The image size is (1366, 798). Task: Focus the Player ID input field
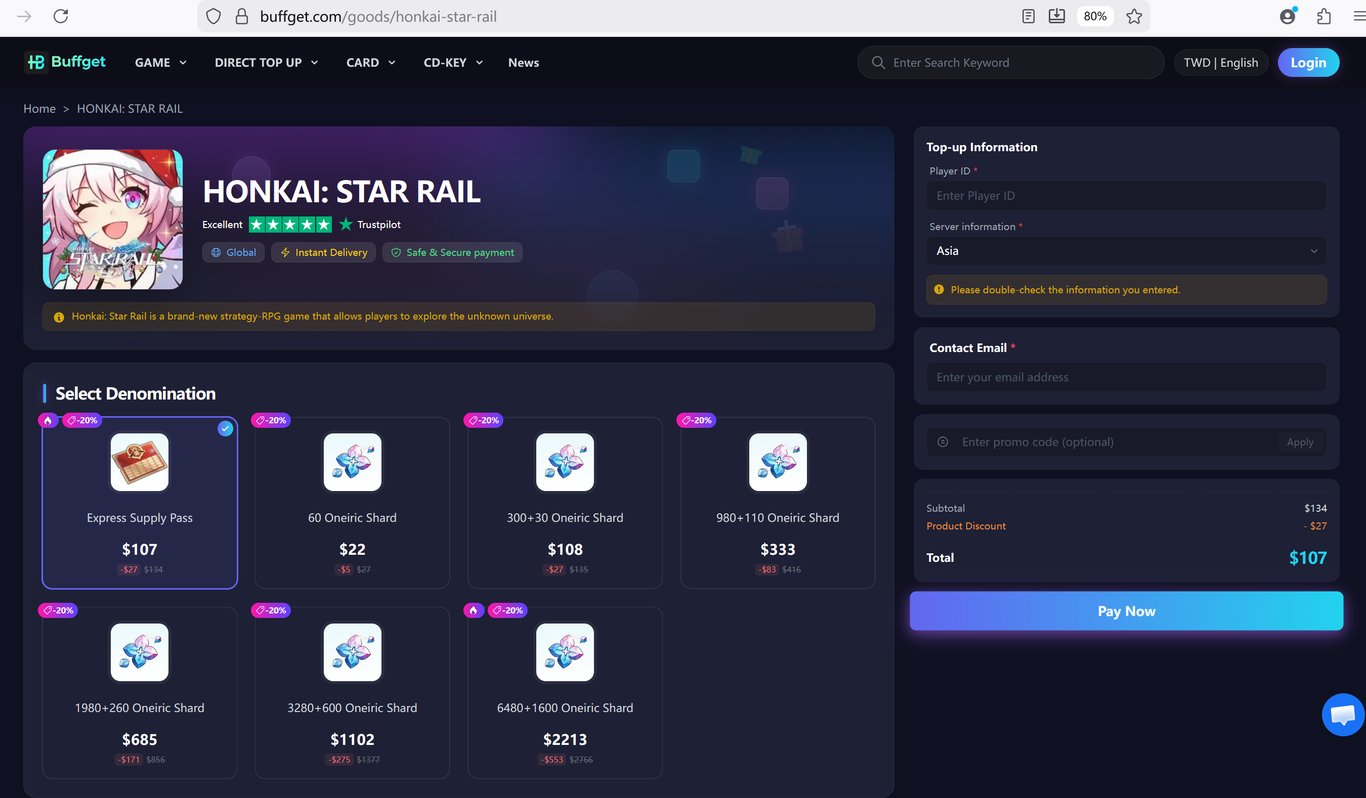click(1126, 196)
